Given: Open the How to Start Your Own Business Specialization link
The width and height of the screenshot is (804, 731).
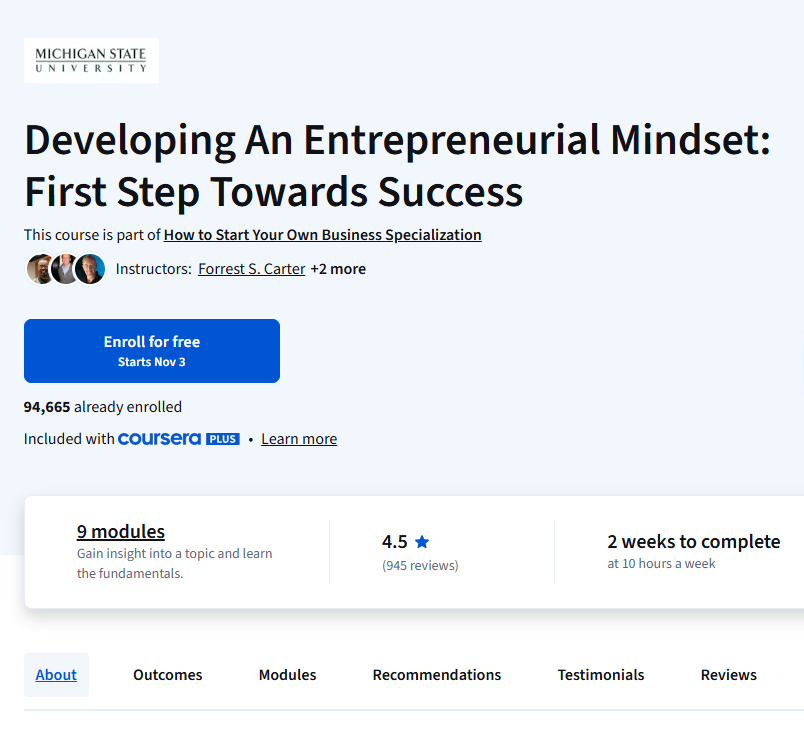Looking at the screenshot, I should pos(322,235).
